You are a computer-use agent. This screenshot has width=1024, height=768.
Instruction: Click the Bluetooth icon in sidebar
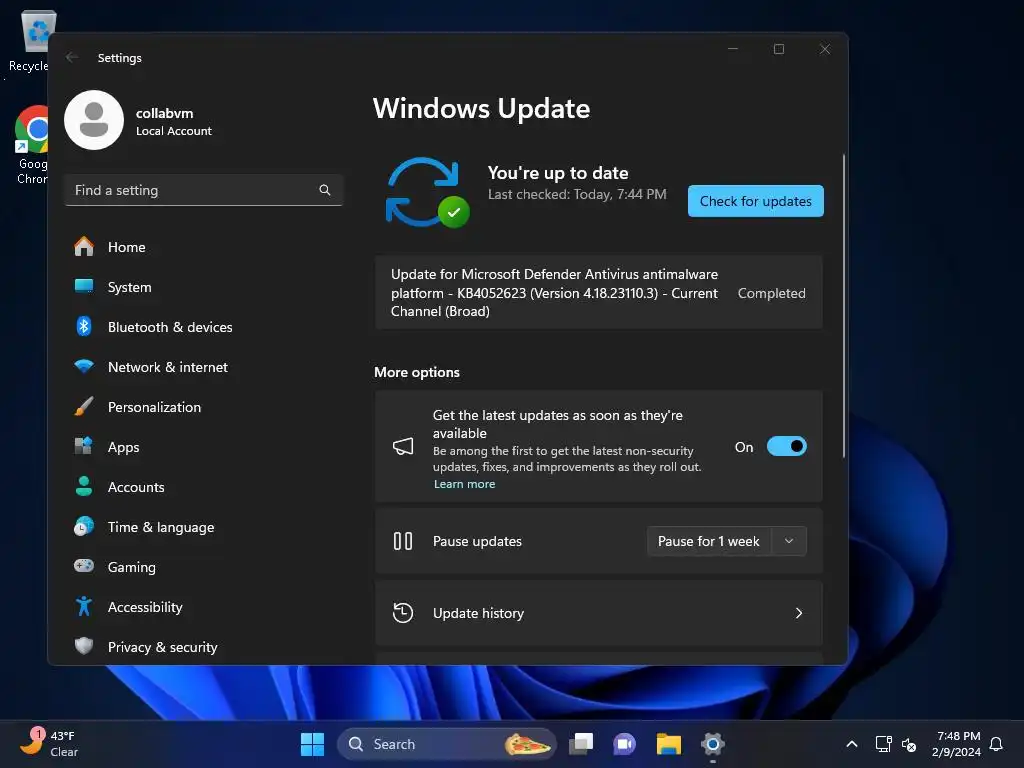coord(84,327)
